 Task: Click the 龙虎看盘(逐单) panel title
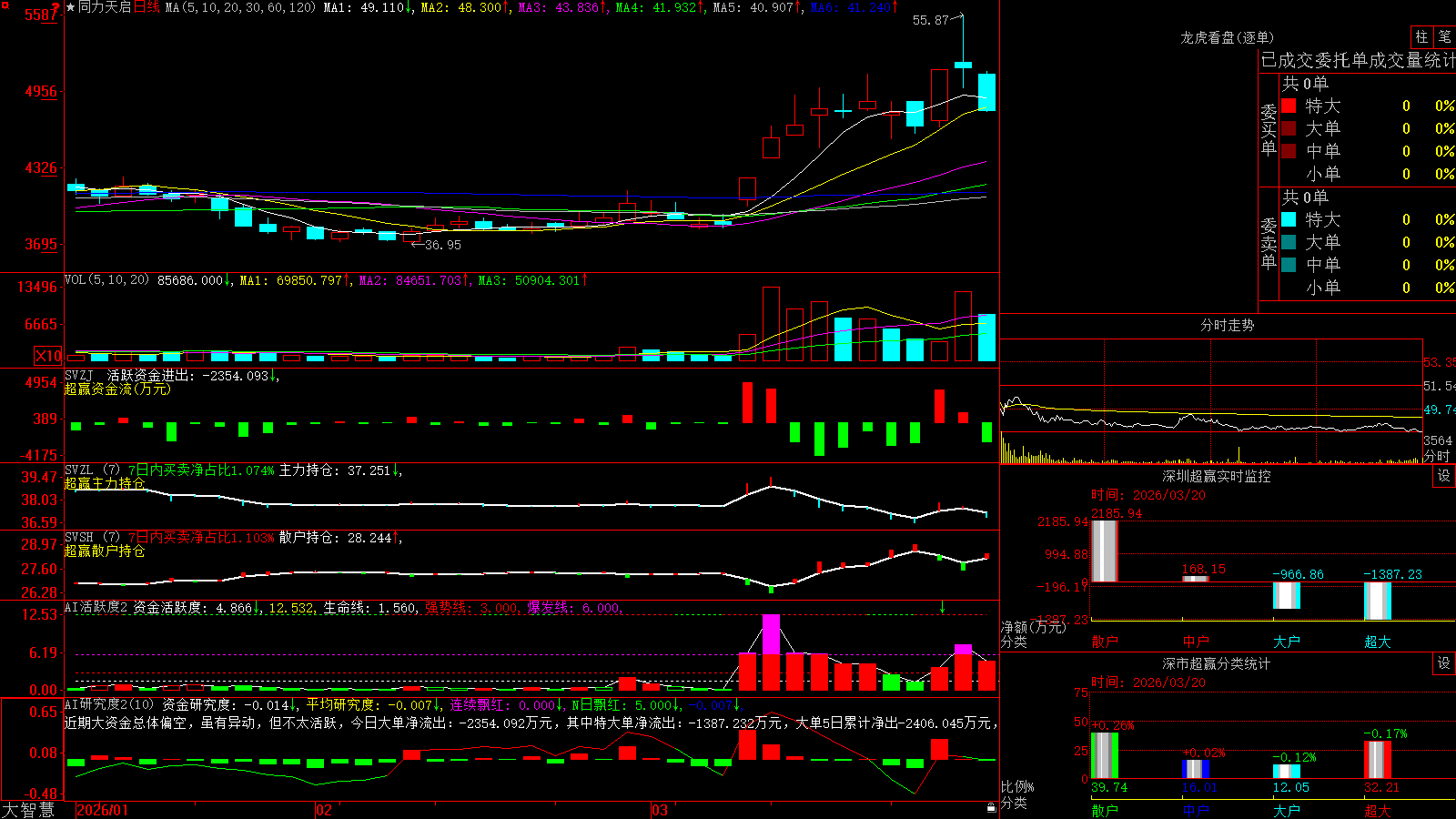pyautogui.click(x=1227, y=37)
